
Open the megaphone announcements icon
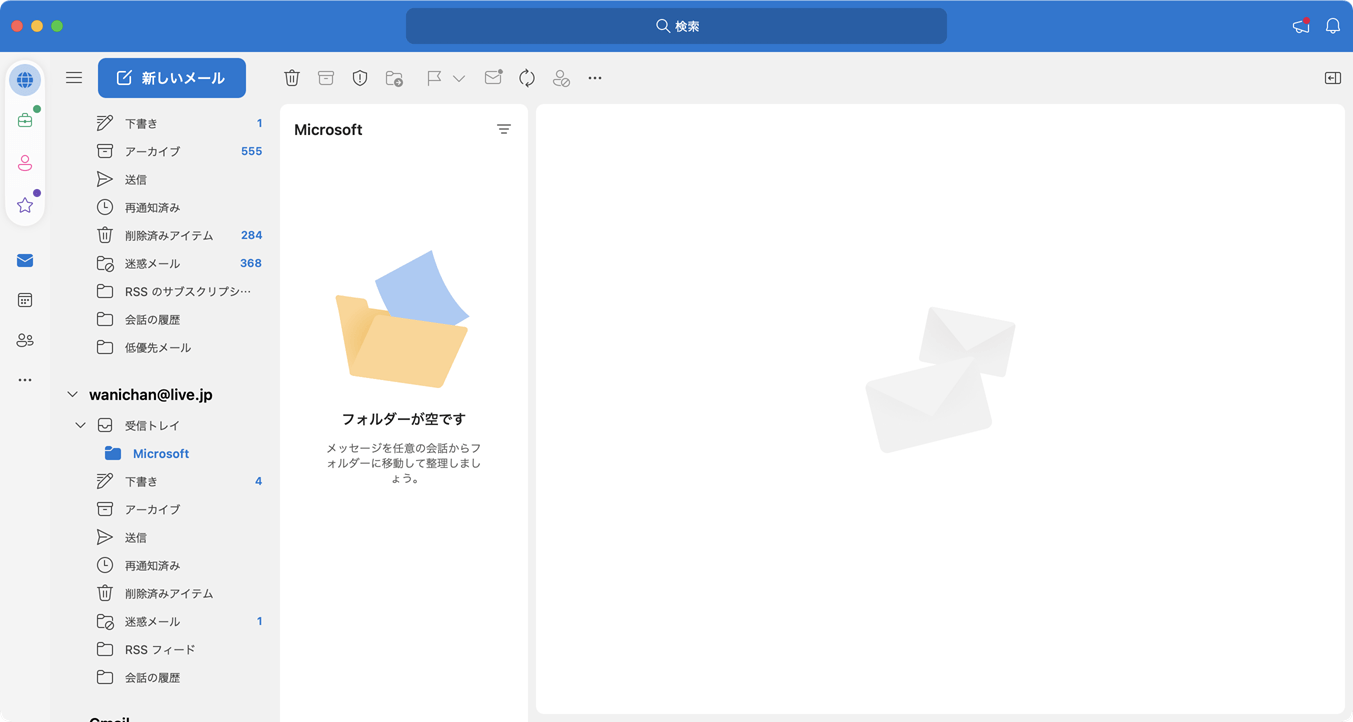[x=1301, y=26]
